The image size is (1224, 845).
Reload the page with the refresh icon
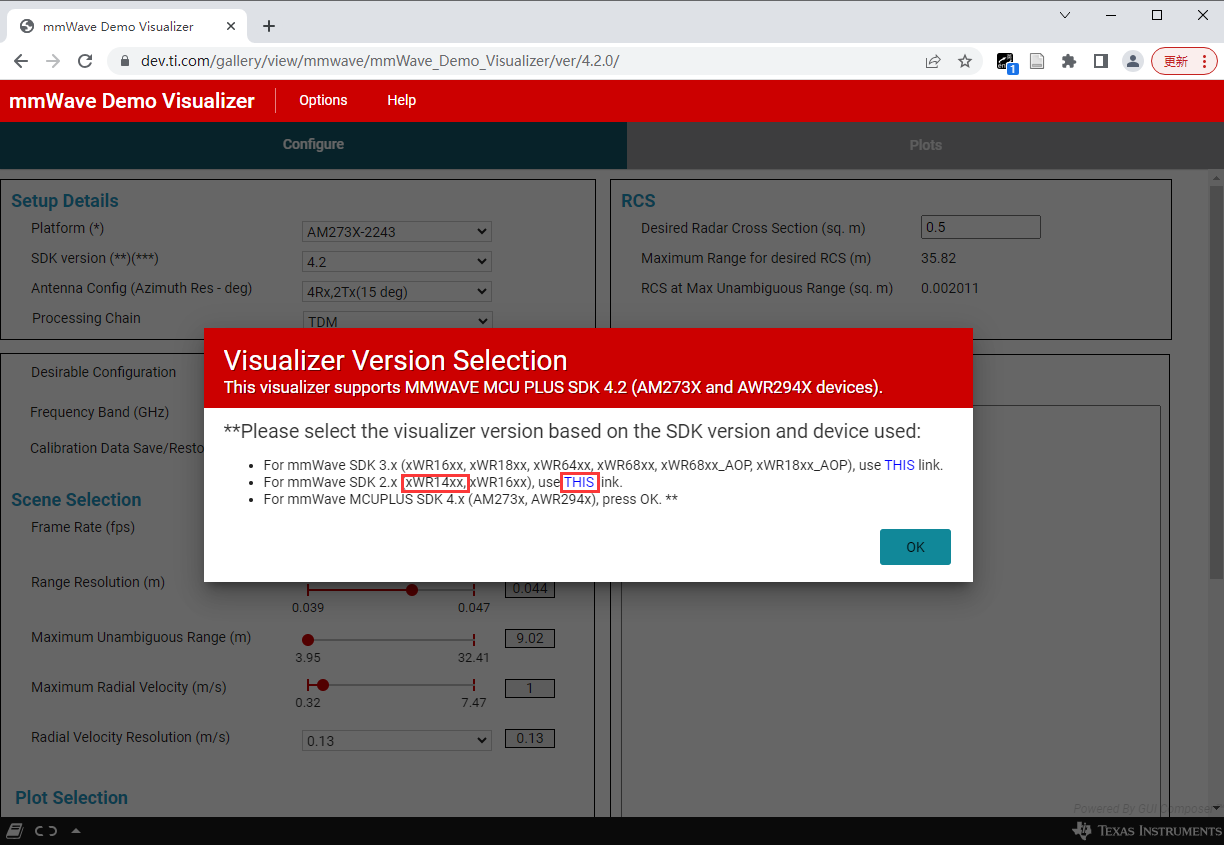coord(85,61)
